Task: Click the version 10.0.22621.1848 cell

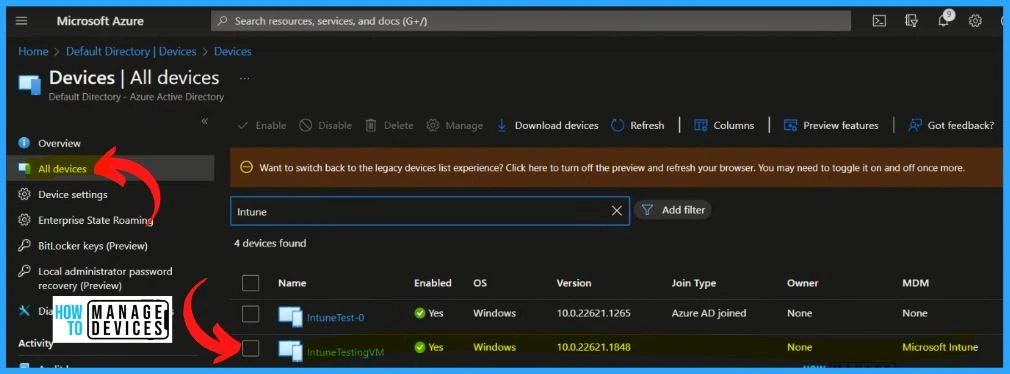Action: pos(594,348)
